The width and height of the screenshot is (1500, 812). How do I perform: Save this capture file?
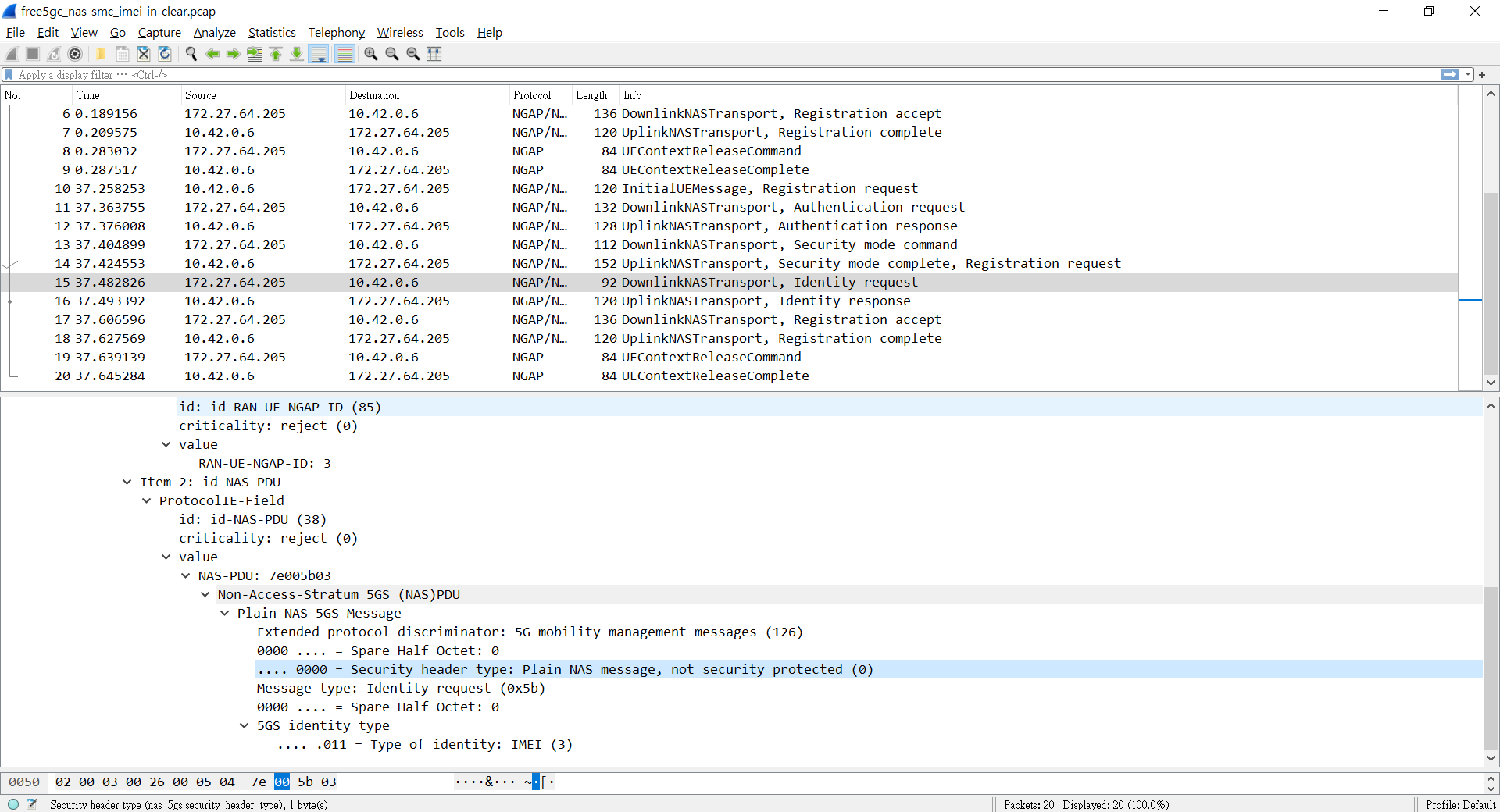coord(122,54)
